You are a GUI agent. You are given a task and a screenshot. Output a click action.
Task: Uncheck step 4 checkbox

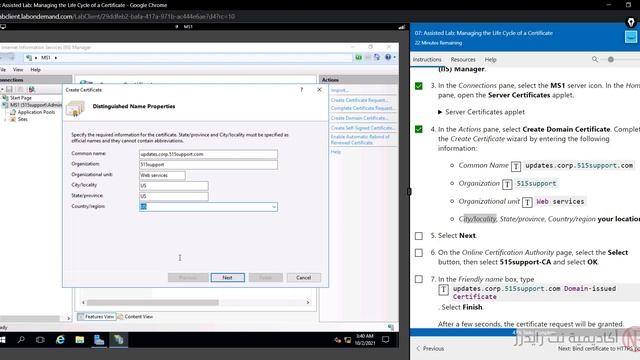(419, 129)
